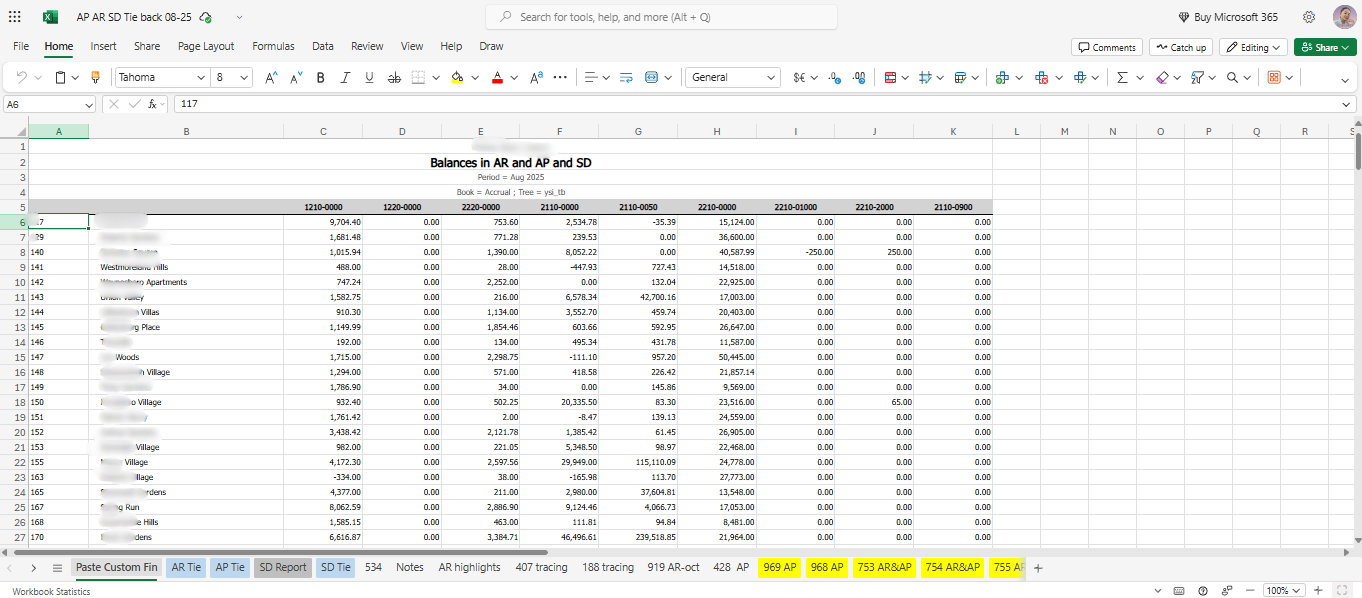Click the Catch up button
The image size is (1362, 598).
pos(1180,47)
